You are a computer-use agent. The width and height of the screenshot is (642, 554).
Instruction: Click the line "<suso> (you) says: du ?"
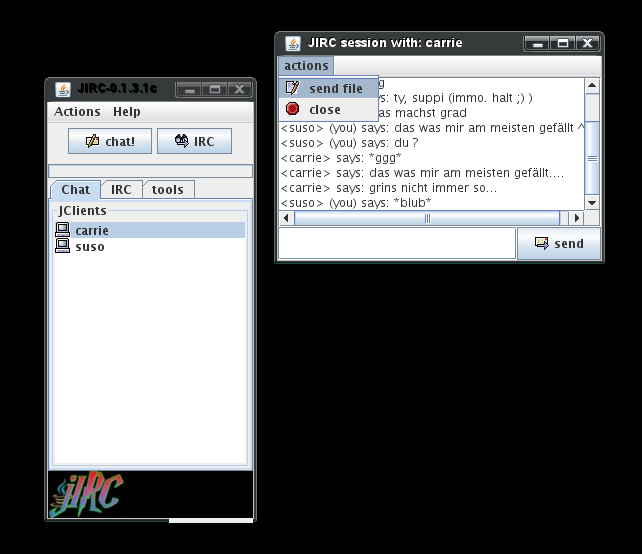(349, 143)
